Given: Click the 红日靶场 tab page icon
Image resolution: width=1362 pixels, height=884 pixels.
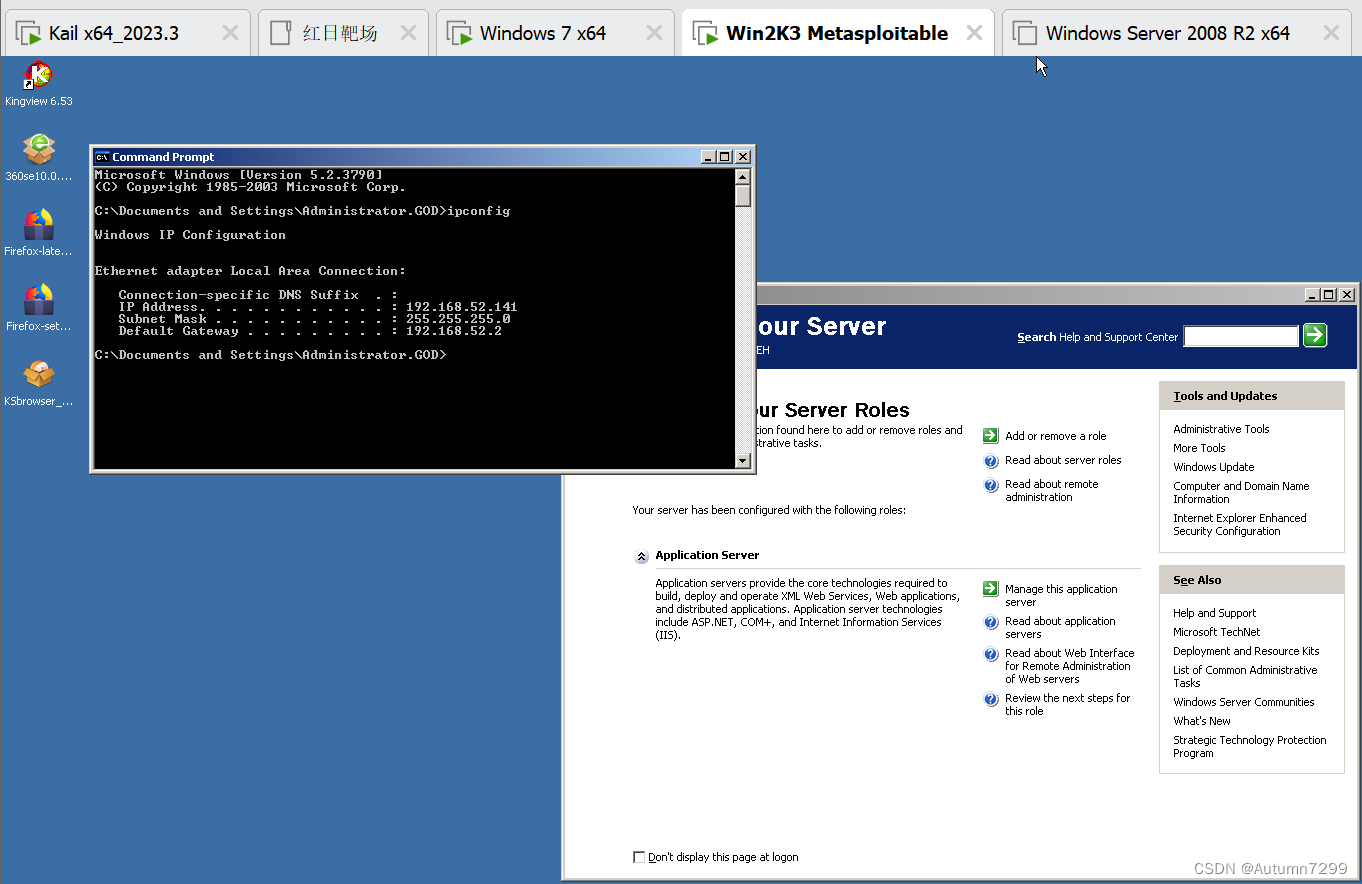Looking at the screenshot, I should pyautogui.click(x=282, y=33).
